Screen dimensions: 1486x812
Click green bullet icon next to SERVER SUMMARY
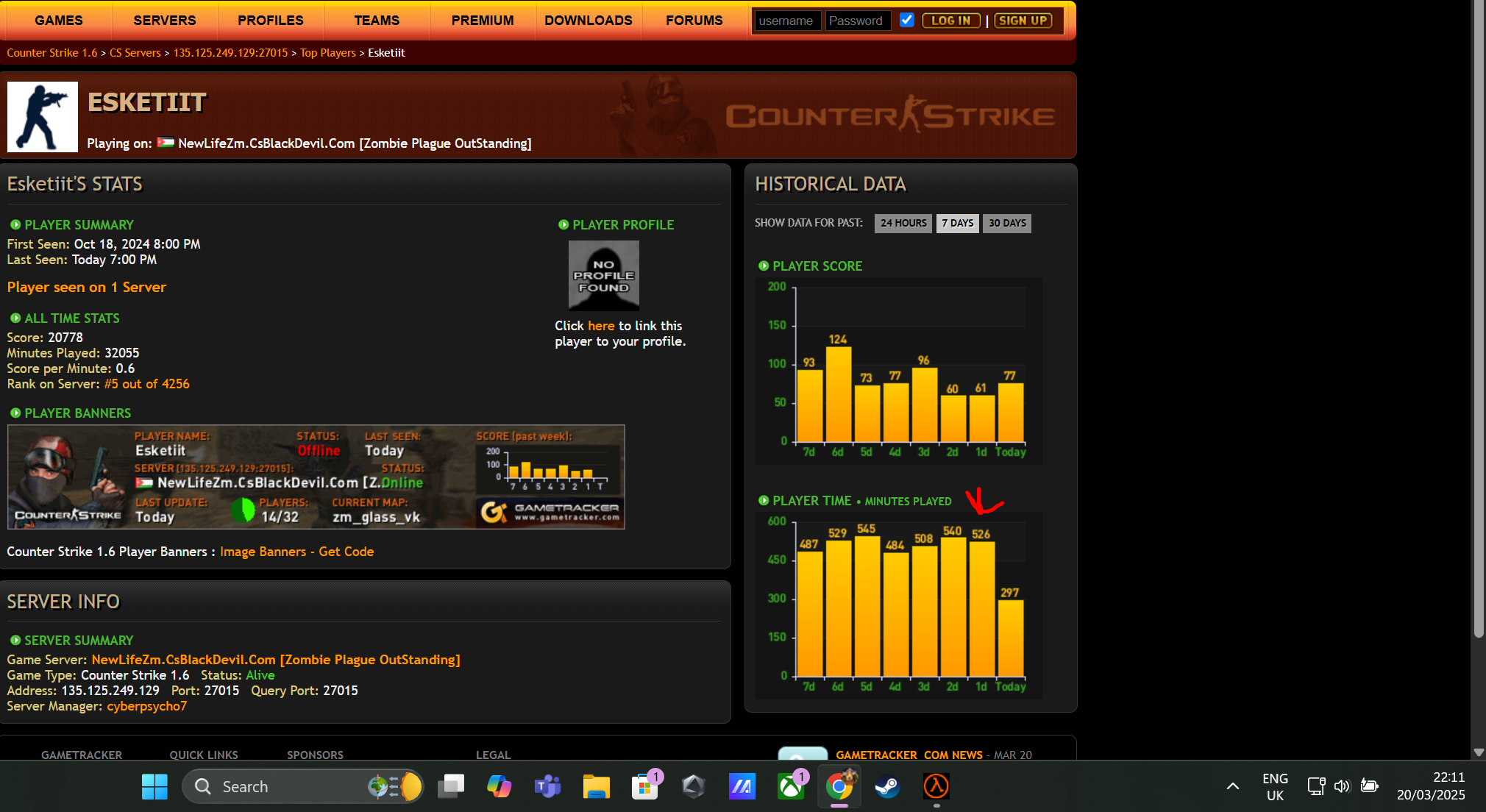pyautogui.click(x=15, y=641)
